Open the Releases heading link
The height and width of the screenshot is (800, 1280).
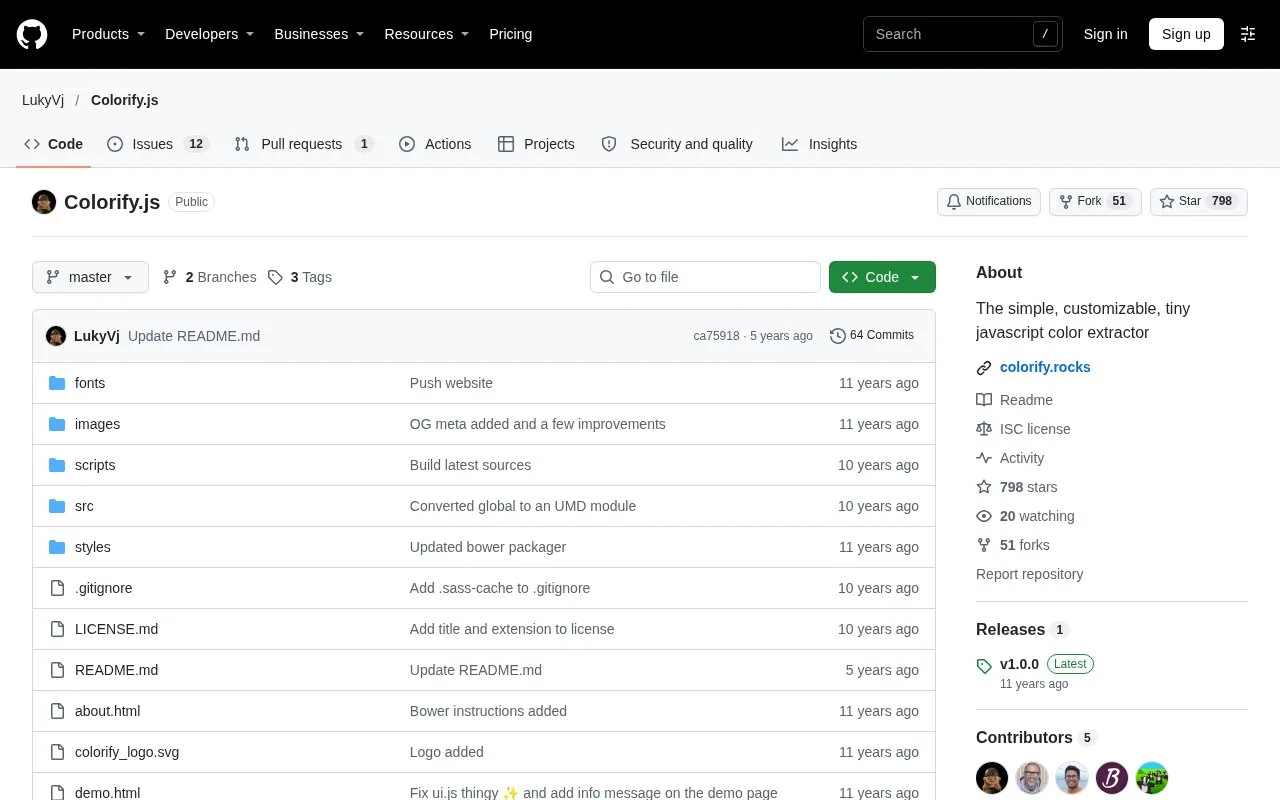coord(1023,629)
